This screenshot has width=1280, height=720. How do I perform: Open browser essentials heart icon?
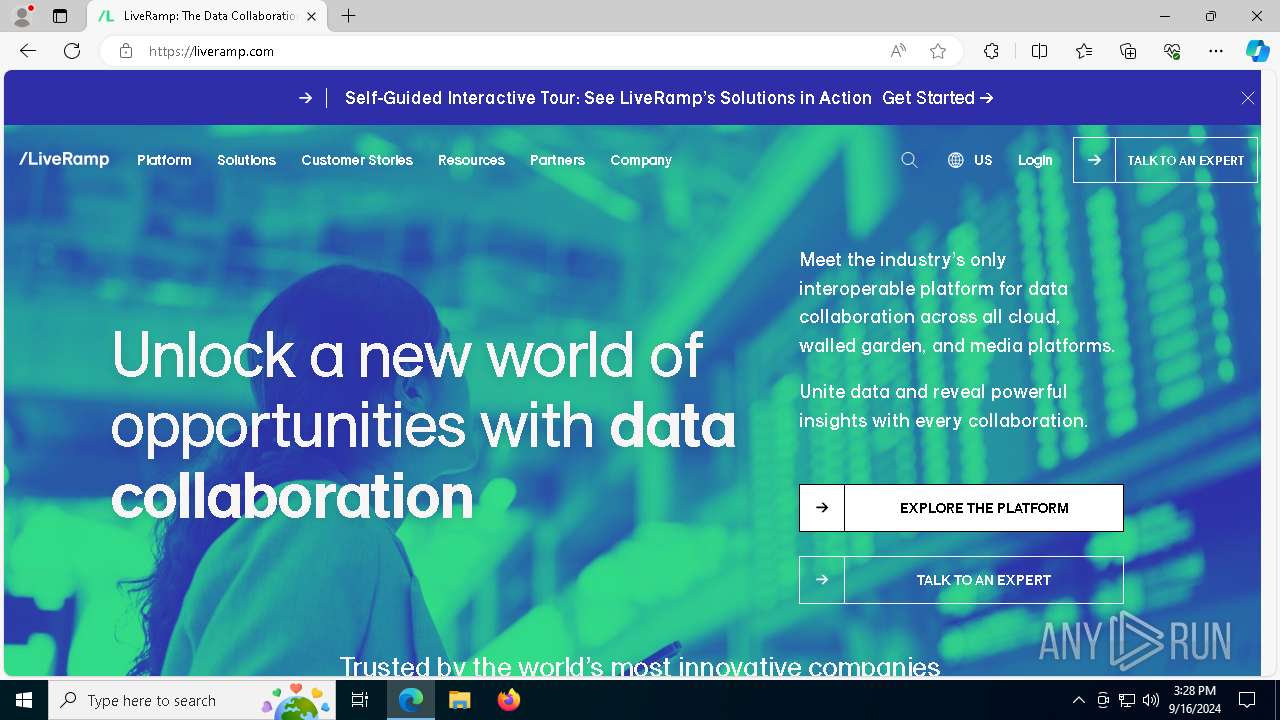(x=1172, y=51)
